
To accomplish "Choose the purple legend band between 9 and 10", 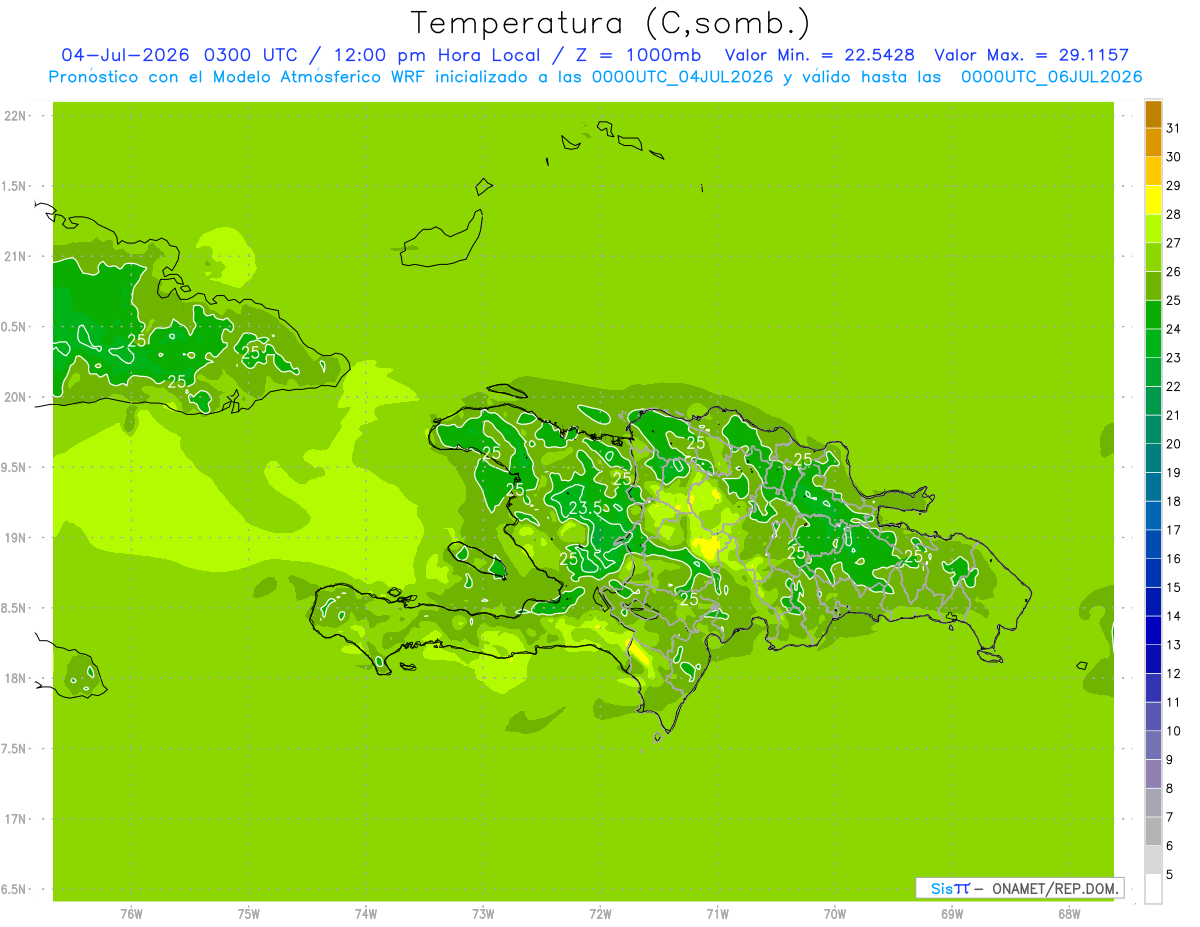I will [x=1153, y=745].
